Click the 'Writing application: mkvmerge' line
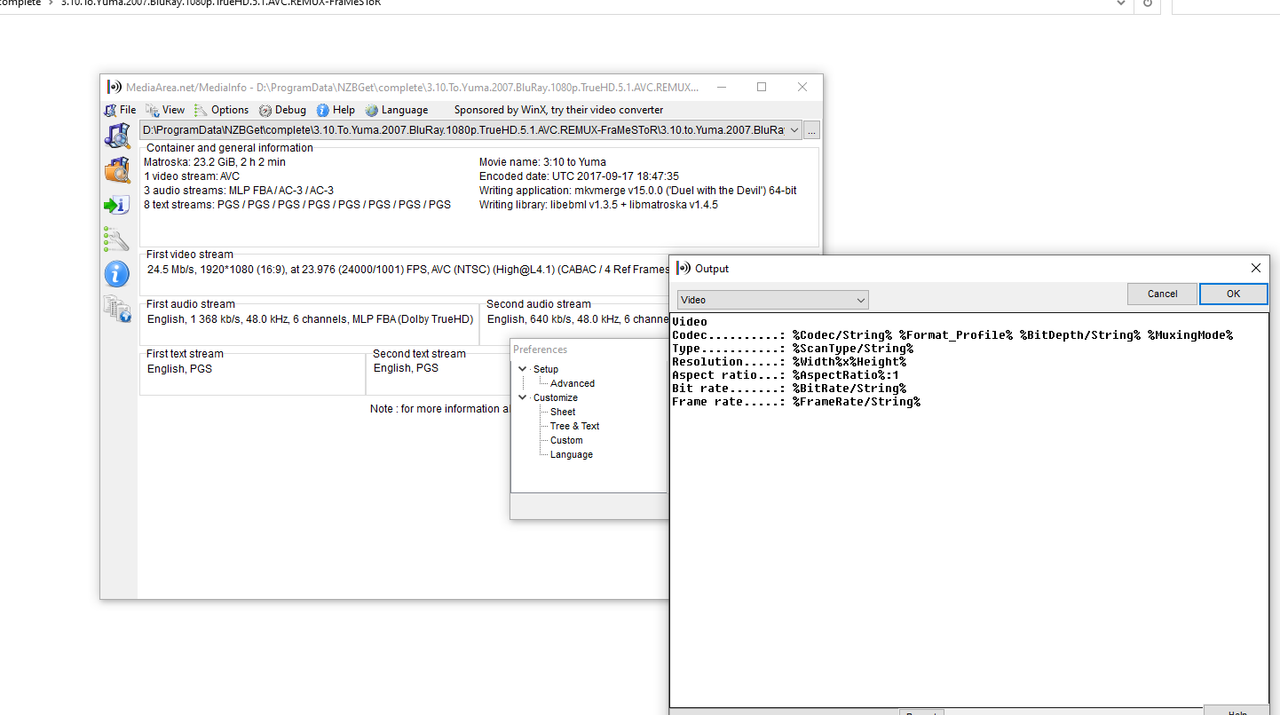This screenshot has width=1280, height=715. coord(638,190)
